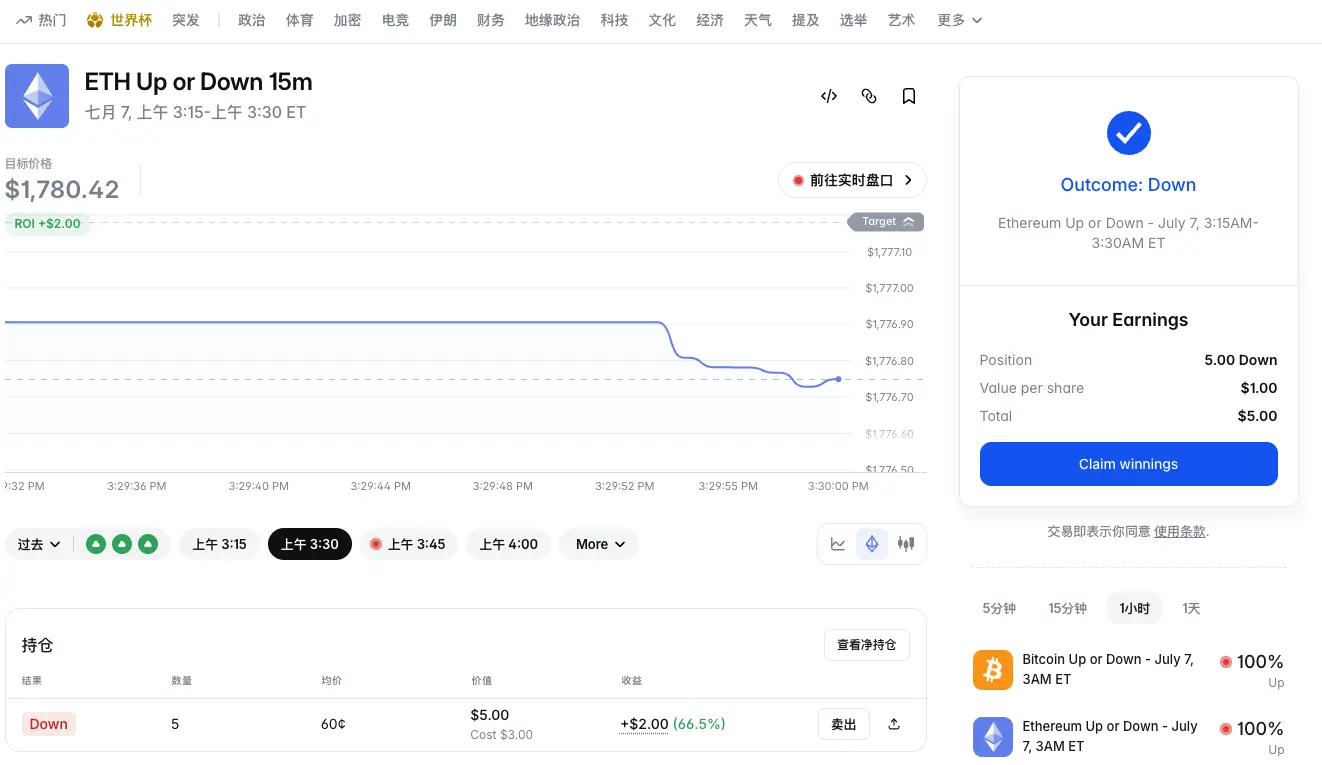Screen dimensions: 1322x765
Task: Click the first green up-arrow past result
Action: click(x=95, y=544)
